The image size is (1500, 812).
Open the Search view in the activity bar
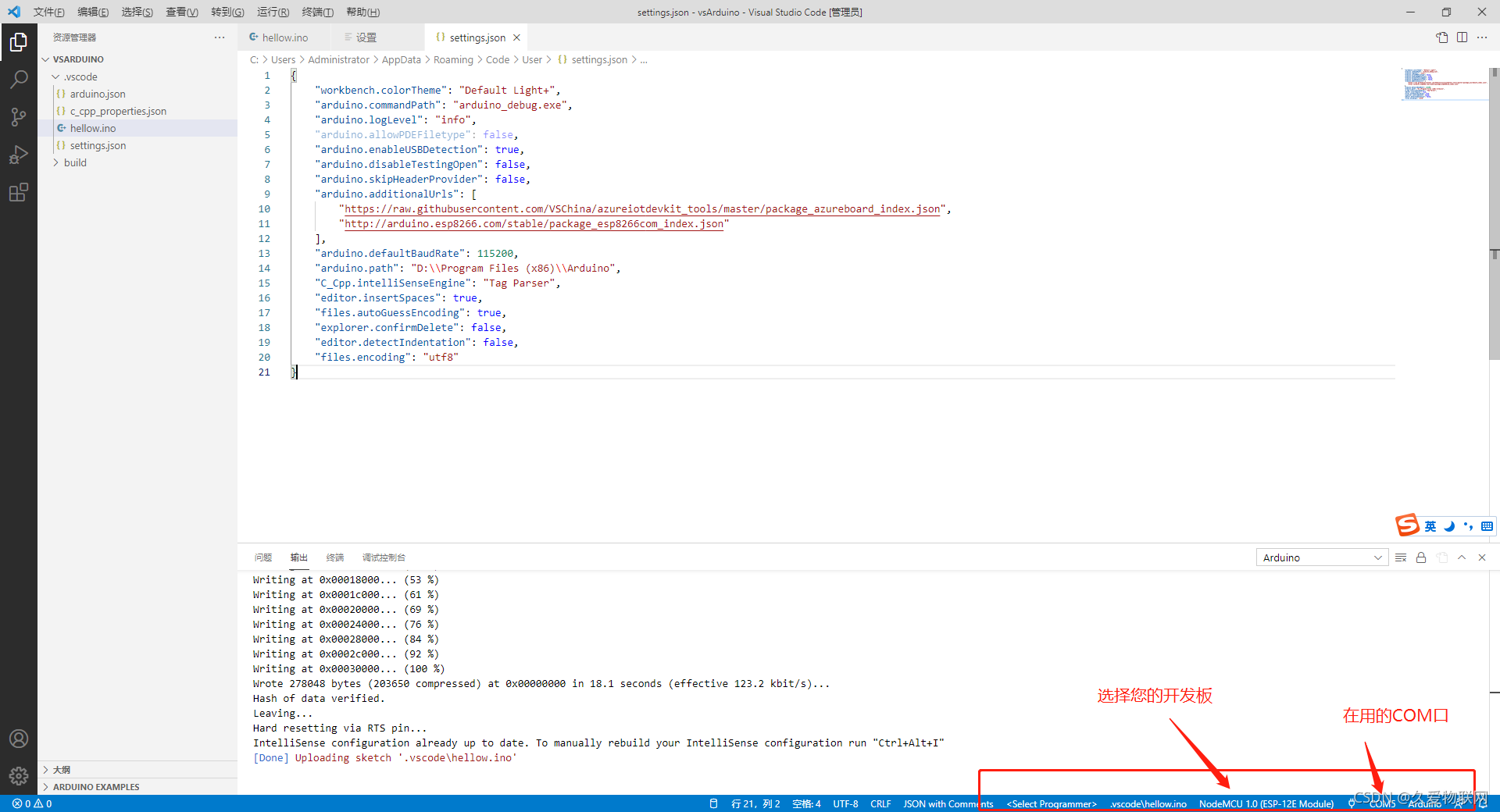19,80
